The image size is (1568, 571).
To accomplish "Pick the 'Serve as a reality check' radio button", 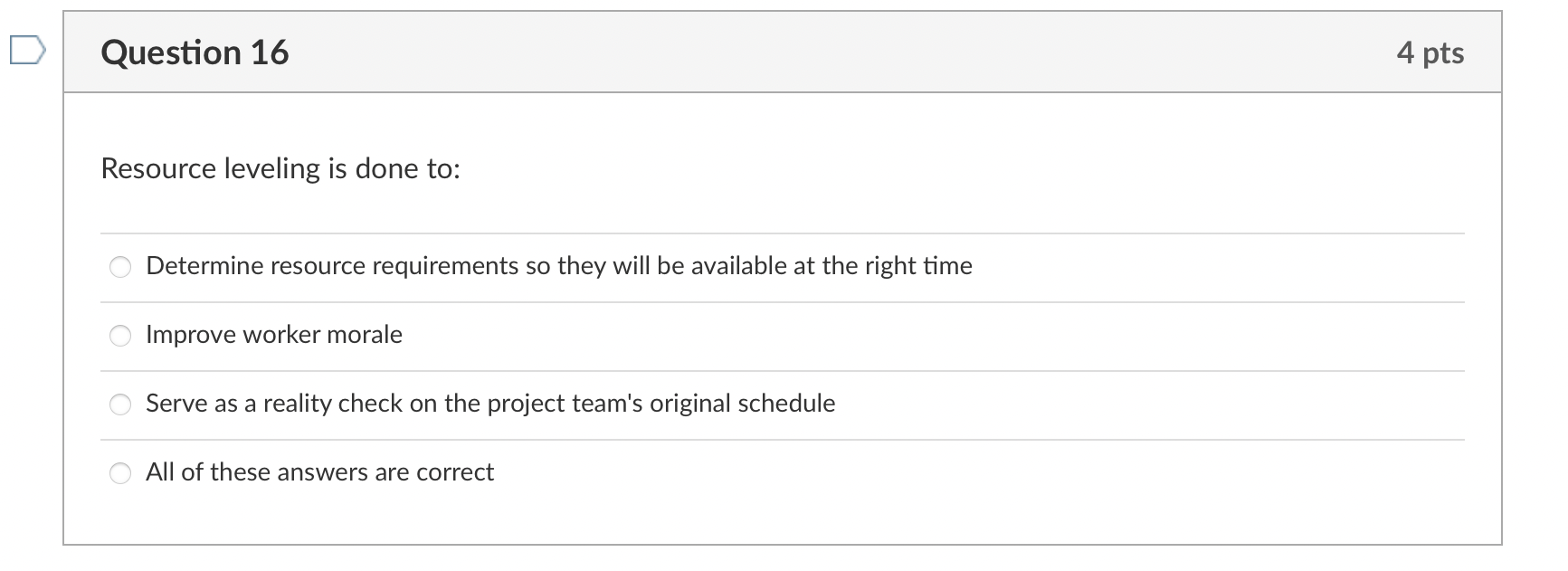I will pos(120,404).
